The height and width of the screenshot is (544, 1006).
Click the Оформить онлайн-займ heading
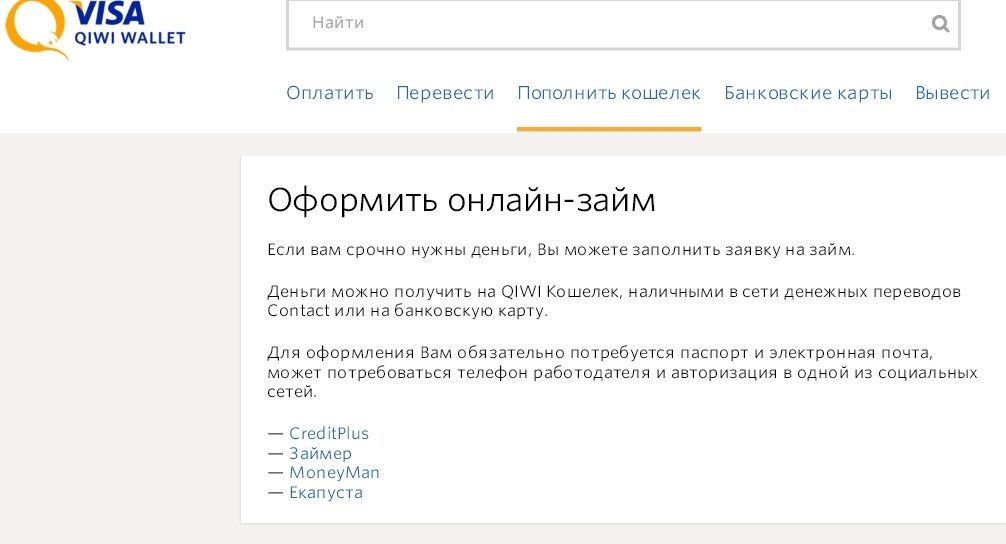(461, 200)
